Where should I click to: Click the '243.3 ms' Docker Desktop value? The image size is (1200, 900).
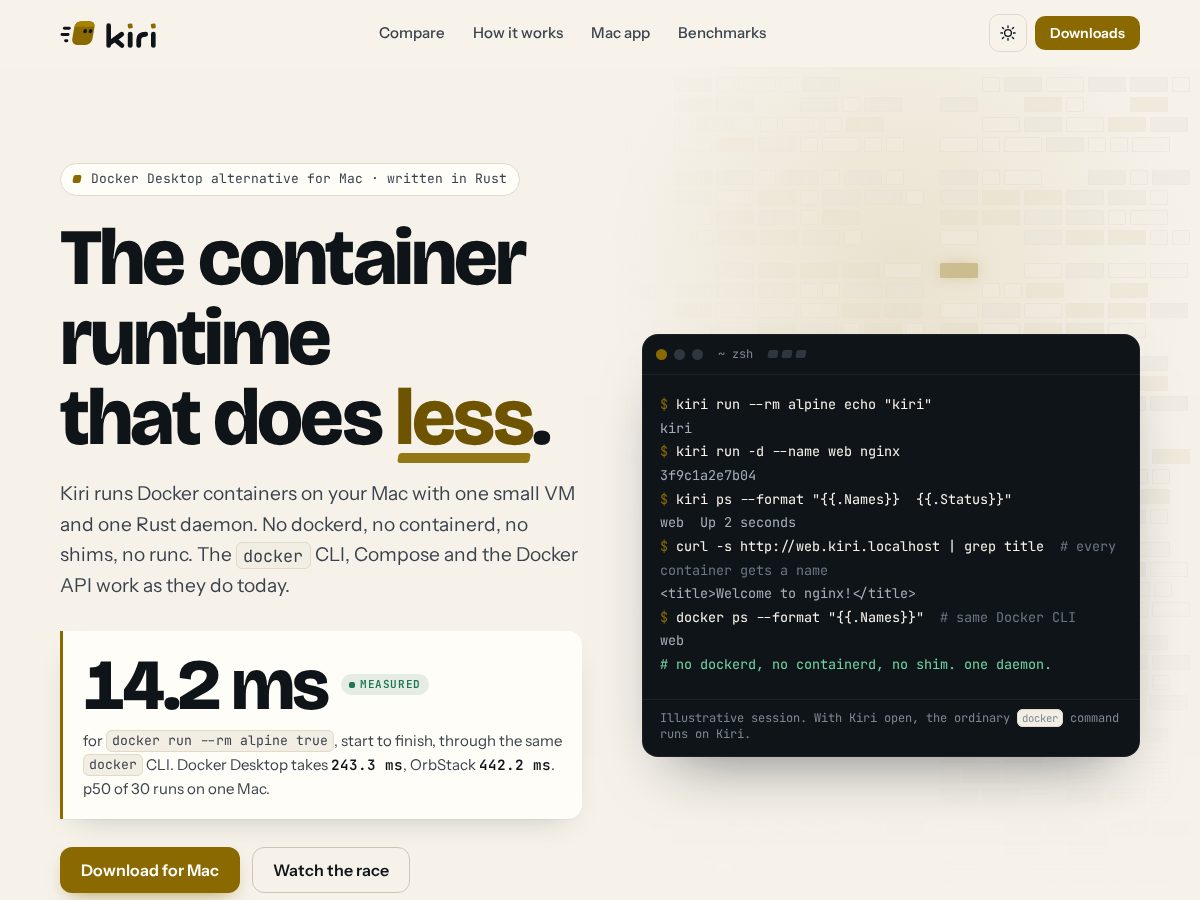[x=367, y=765]
